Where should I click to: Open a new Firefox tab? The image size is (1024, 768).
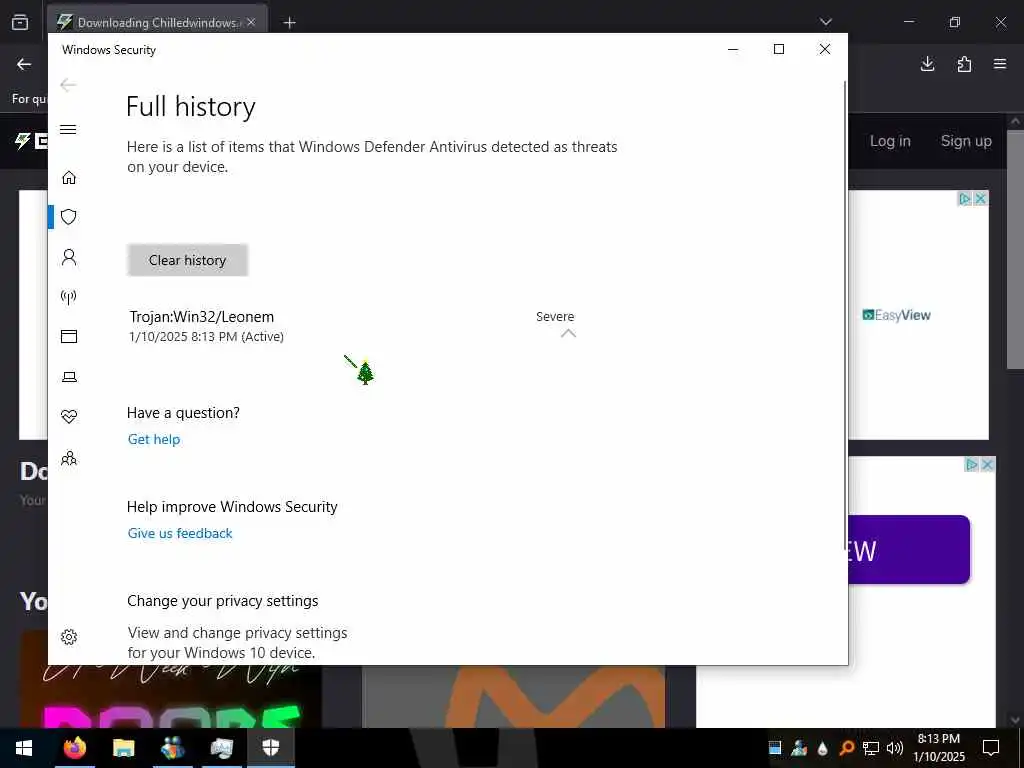click(289, 23)
